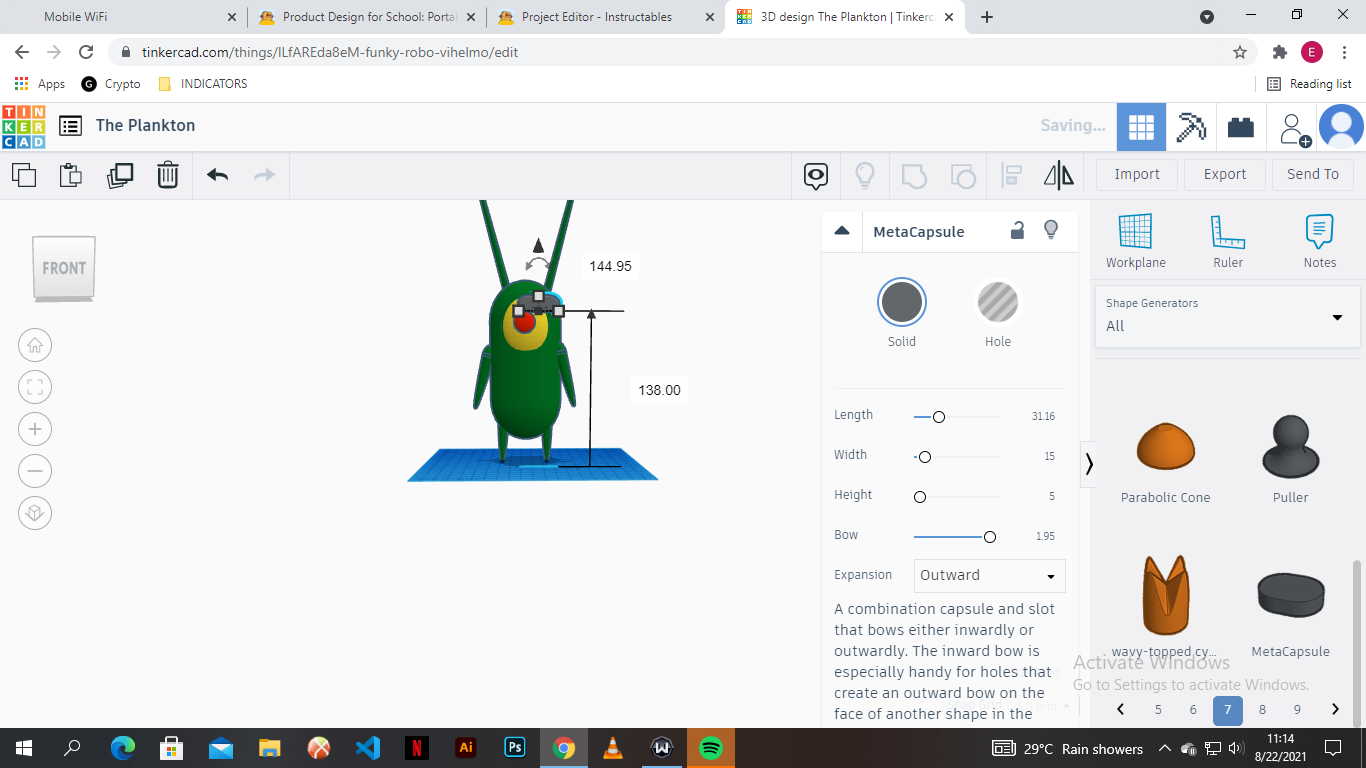Screen dimensions: 1366x768
Task: Go to shapes page 8
Action: pyautogui.click(x=1262, y=710)
